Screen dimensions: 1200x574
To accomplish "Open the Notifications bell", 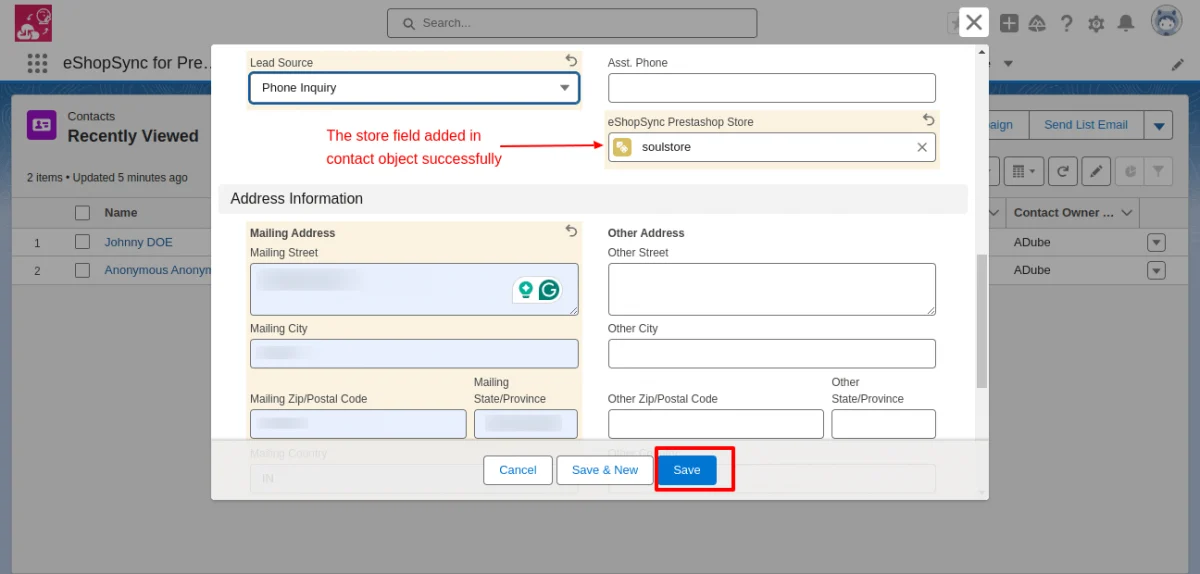I will point(1126,23).
